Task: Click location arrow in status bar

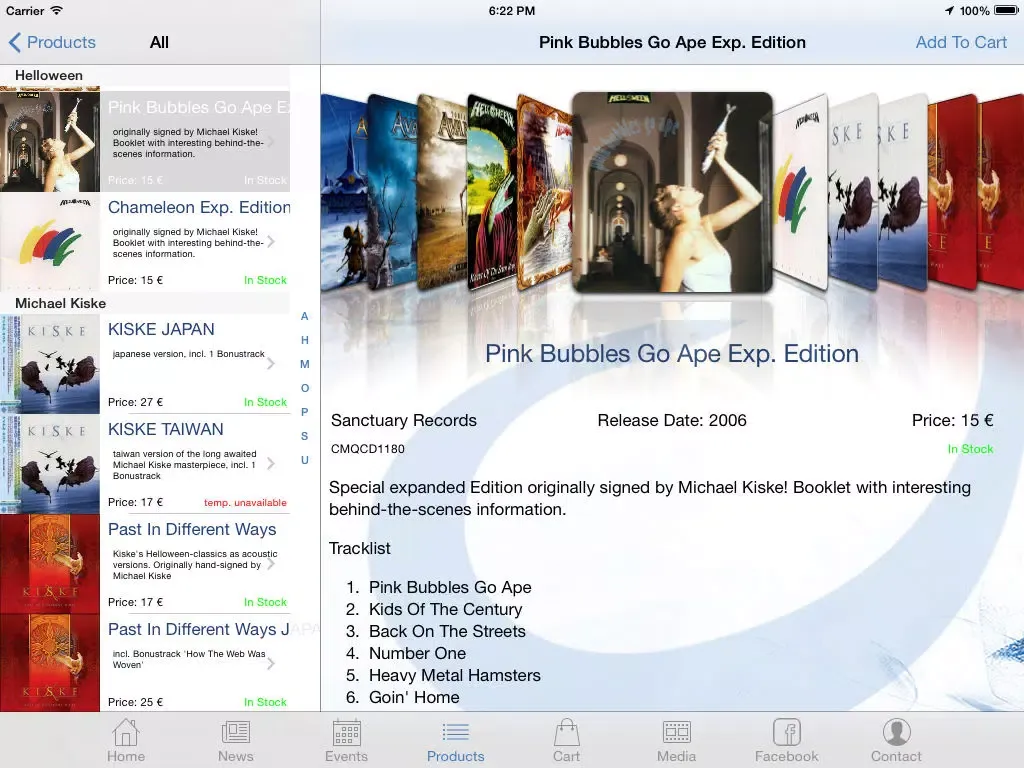Action: tap(949, 10)
